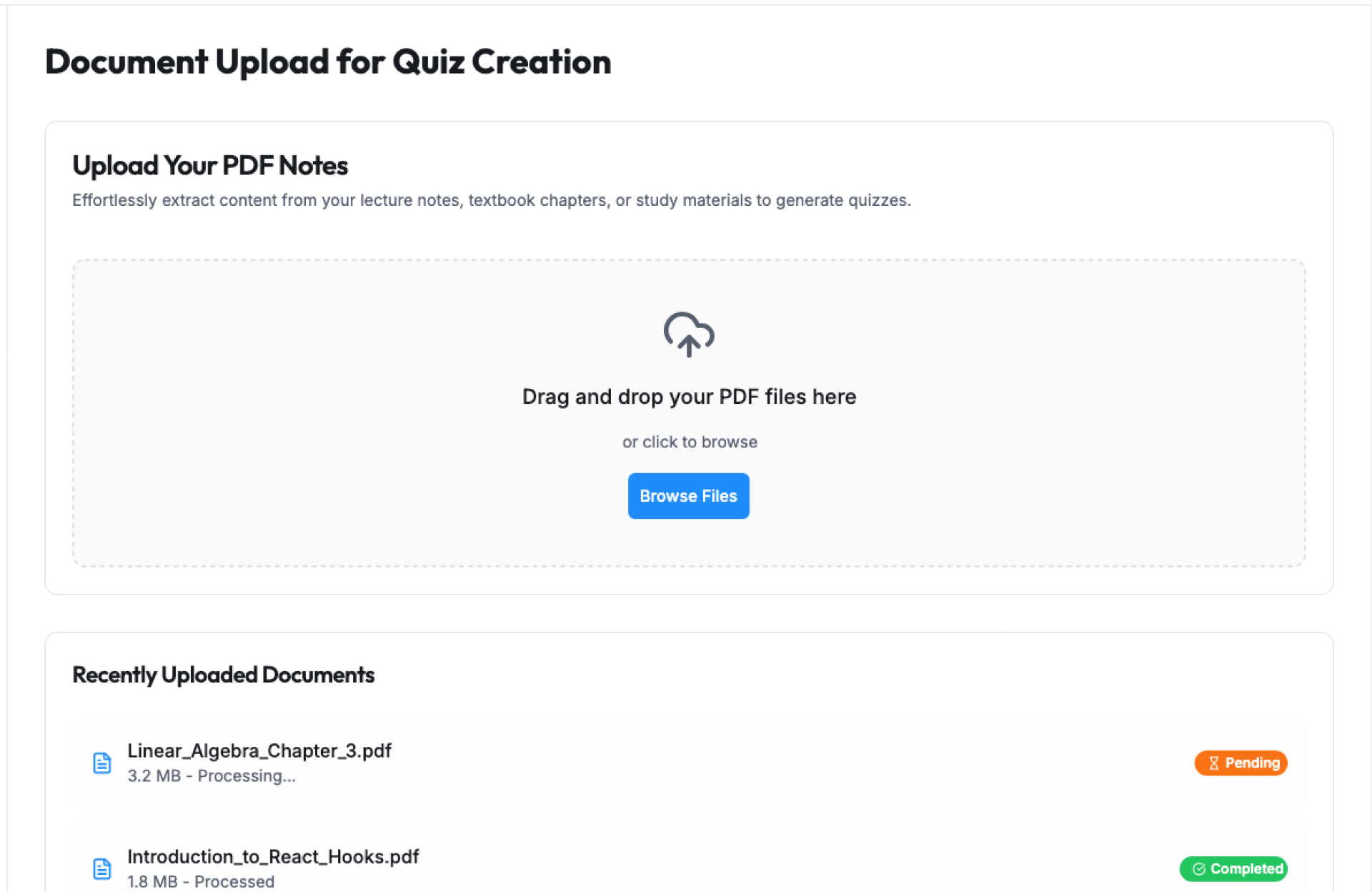Click the orange Pending status label
The height and width of the screenshot is (892, 1372).
[1252, 763]
